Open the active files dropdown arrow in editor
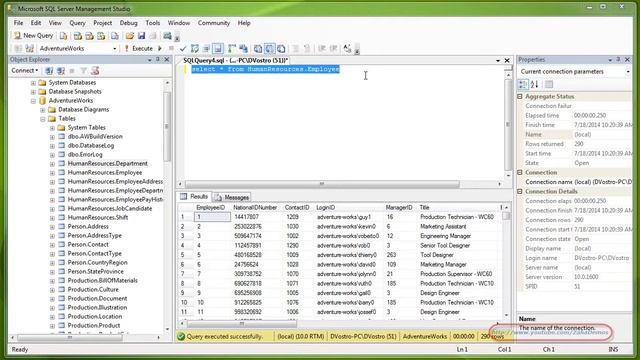 498,60
